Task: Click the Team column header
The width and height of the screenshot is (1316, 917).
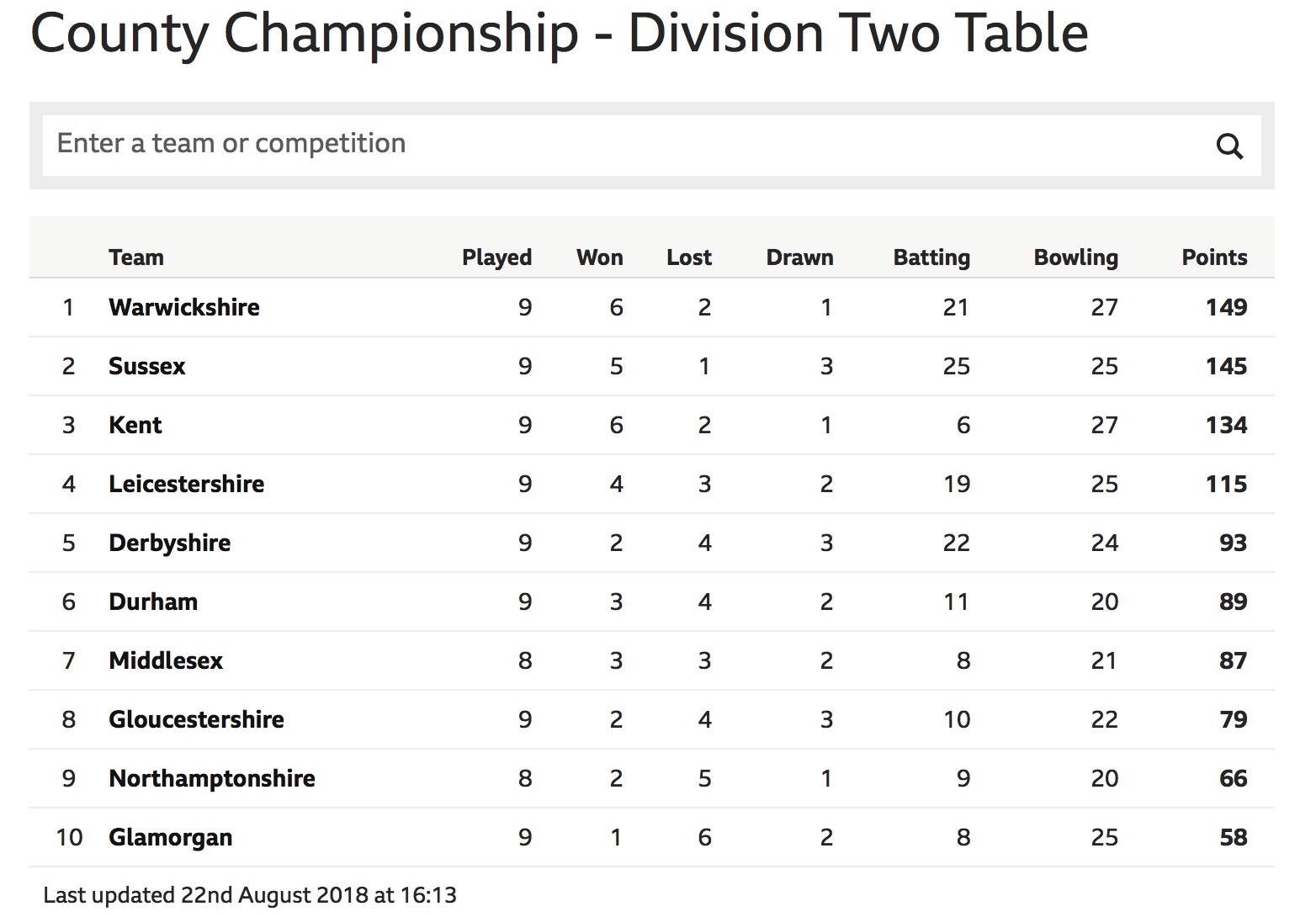Action: [136, 257]
